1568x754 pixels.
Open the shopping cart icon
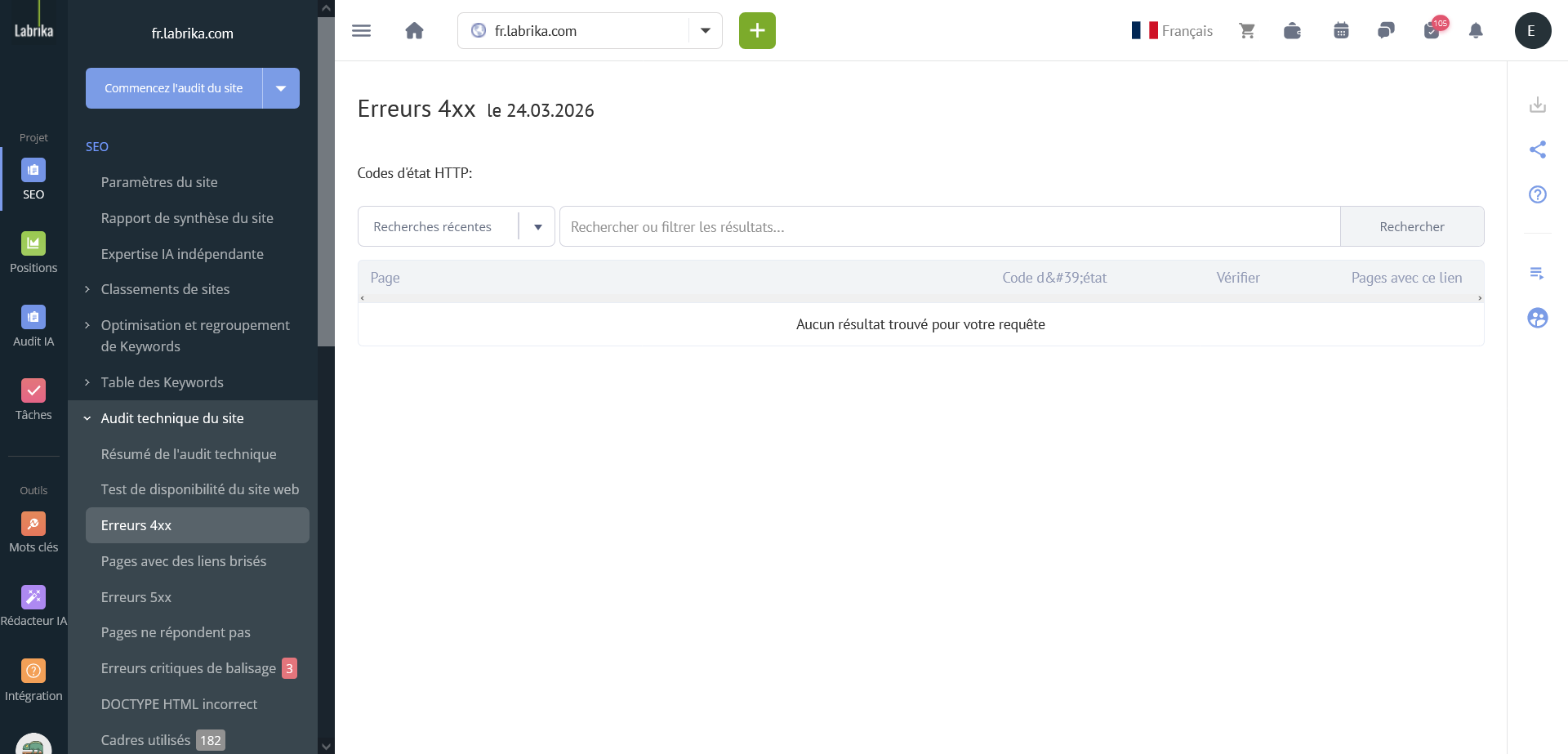(1247, 31)
